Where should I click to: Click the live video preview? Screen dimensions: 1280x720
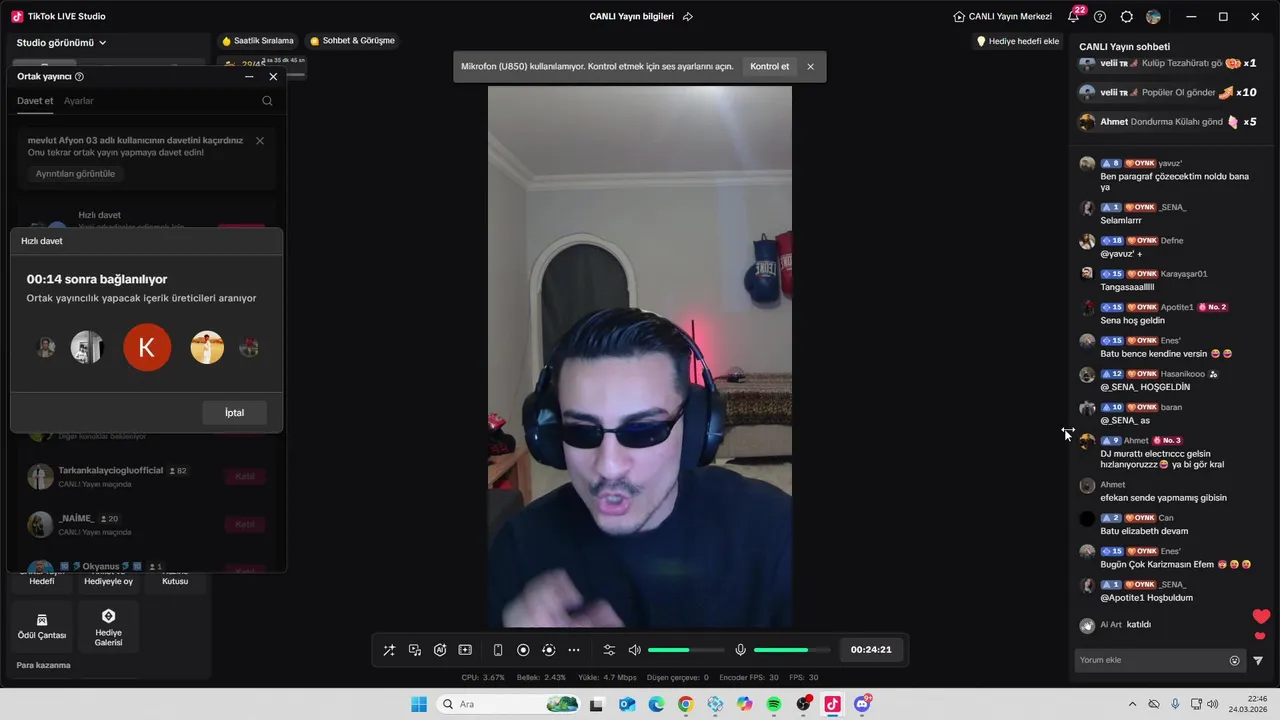640,357
